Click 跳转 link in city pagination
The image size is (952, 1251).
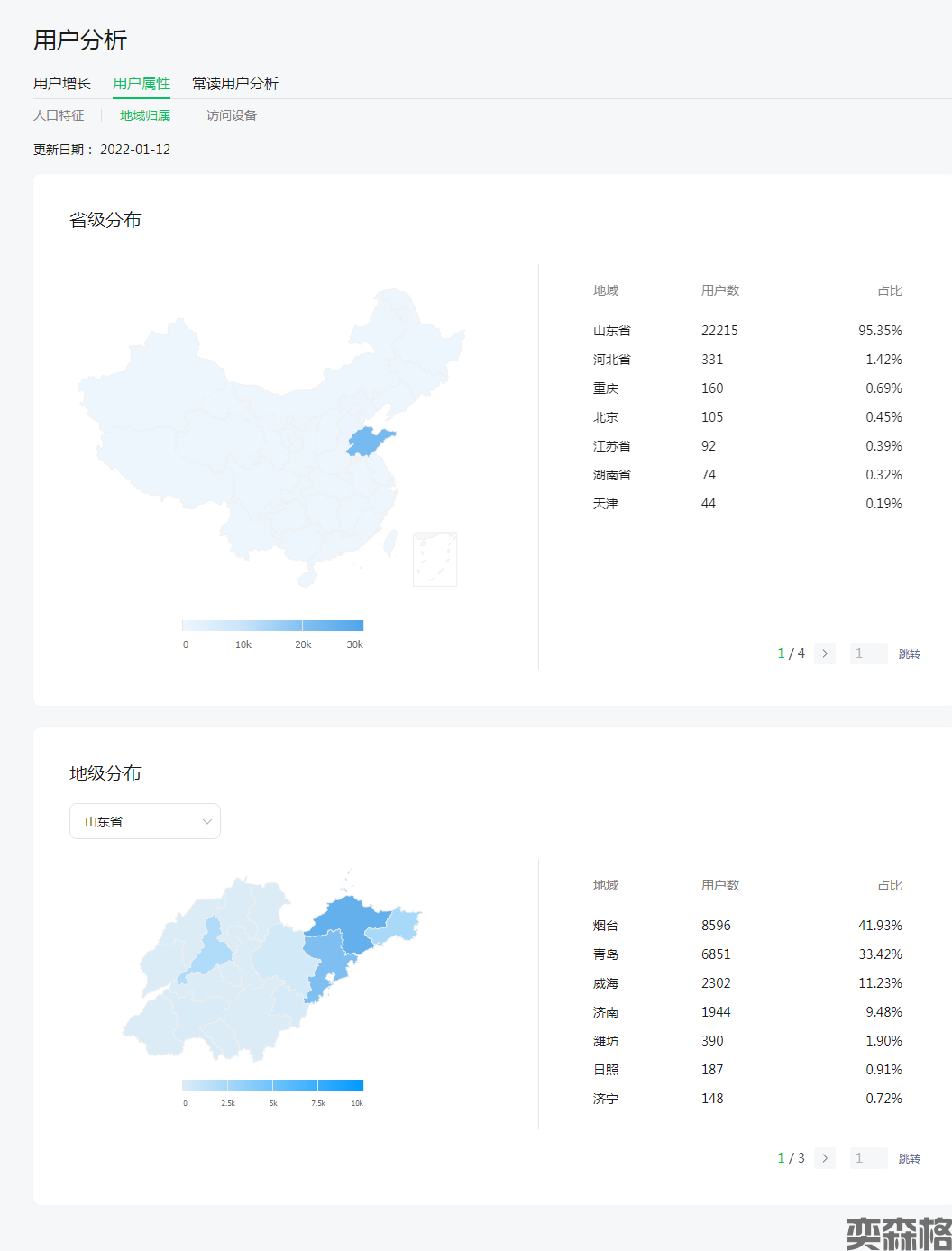click(909, 1158)
